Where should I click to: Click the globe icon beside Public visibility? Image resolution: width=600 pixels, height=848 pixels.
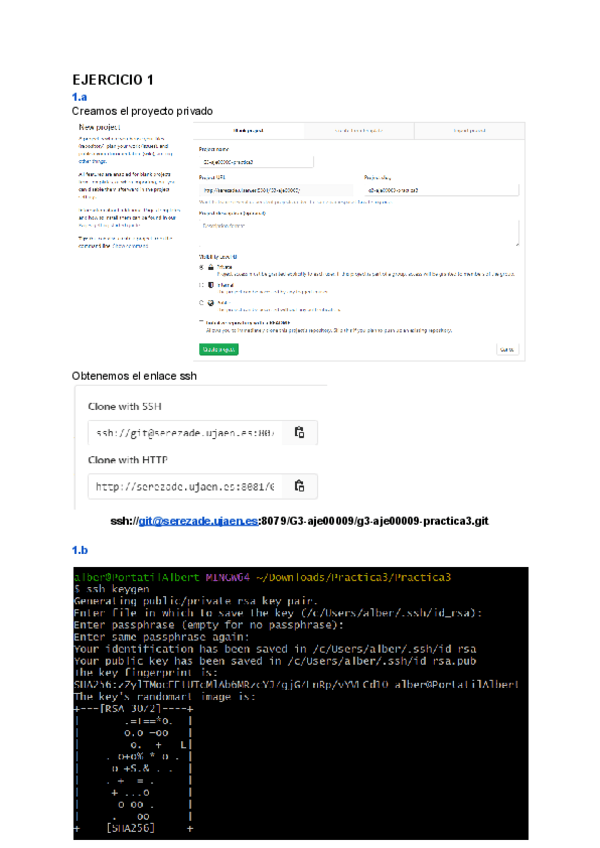pos(210,303)
